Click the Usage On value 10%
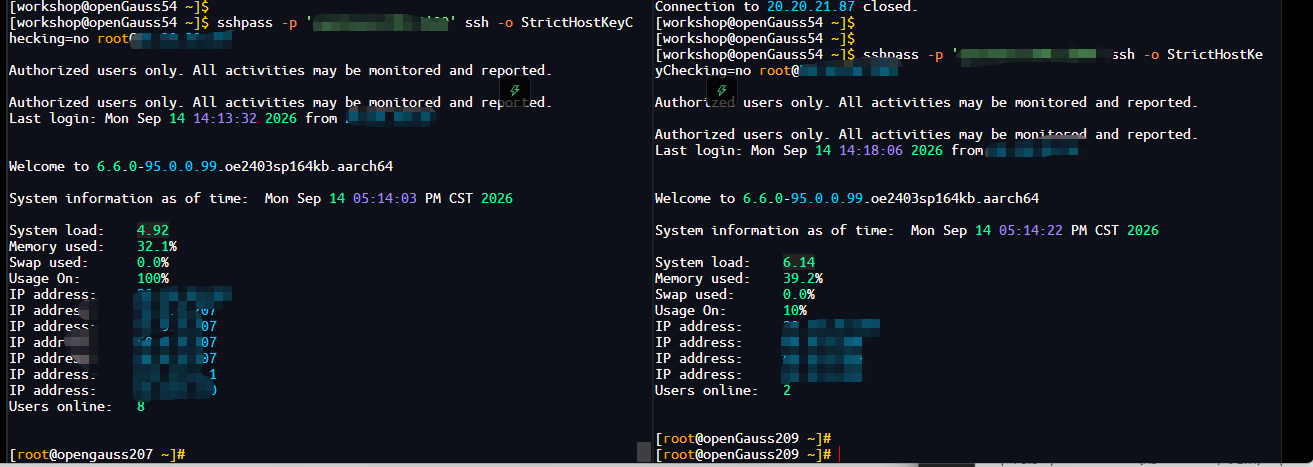Viewport: 1313px width, 467px height. click(795, 310)
